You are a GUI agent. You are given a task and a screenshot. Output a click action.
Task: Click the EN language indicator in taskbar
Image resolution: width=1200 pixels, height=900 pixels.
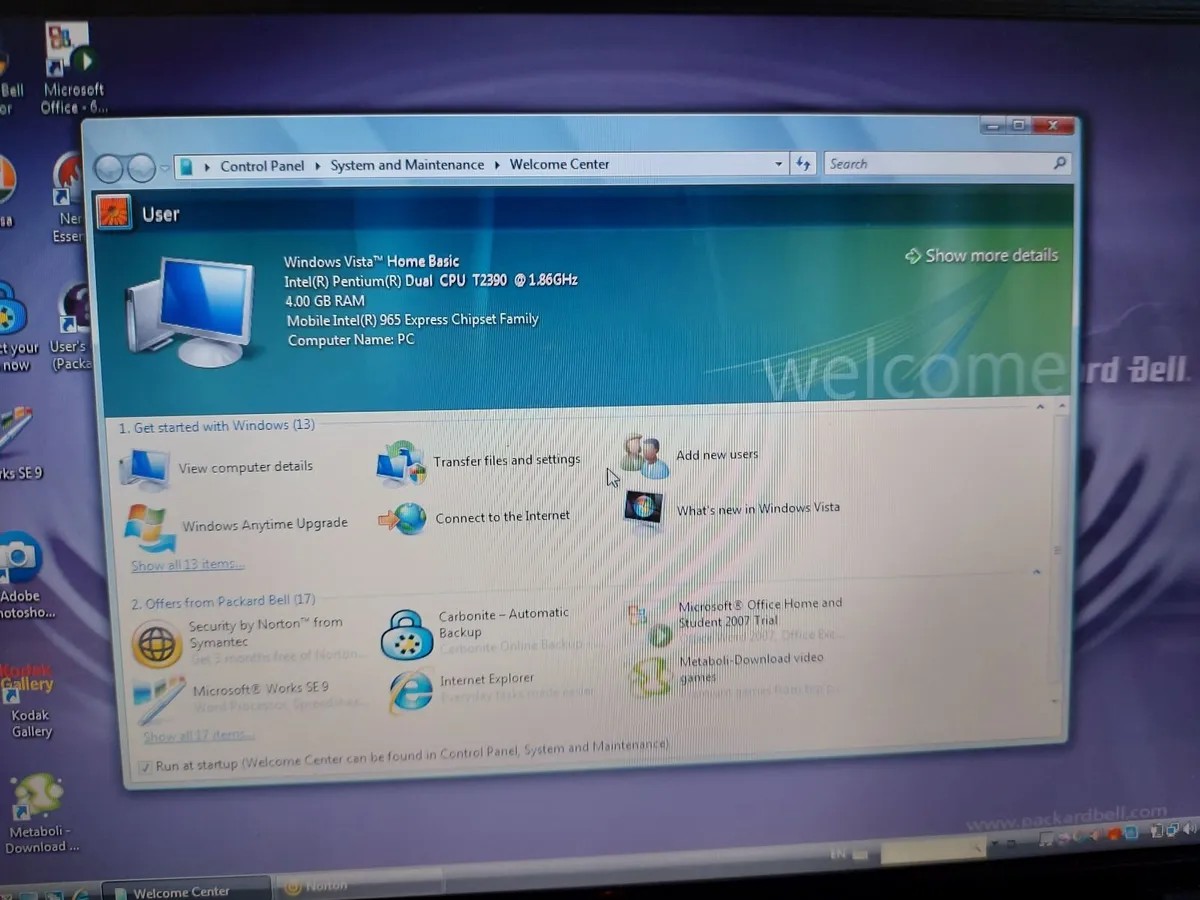(839, 855)
